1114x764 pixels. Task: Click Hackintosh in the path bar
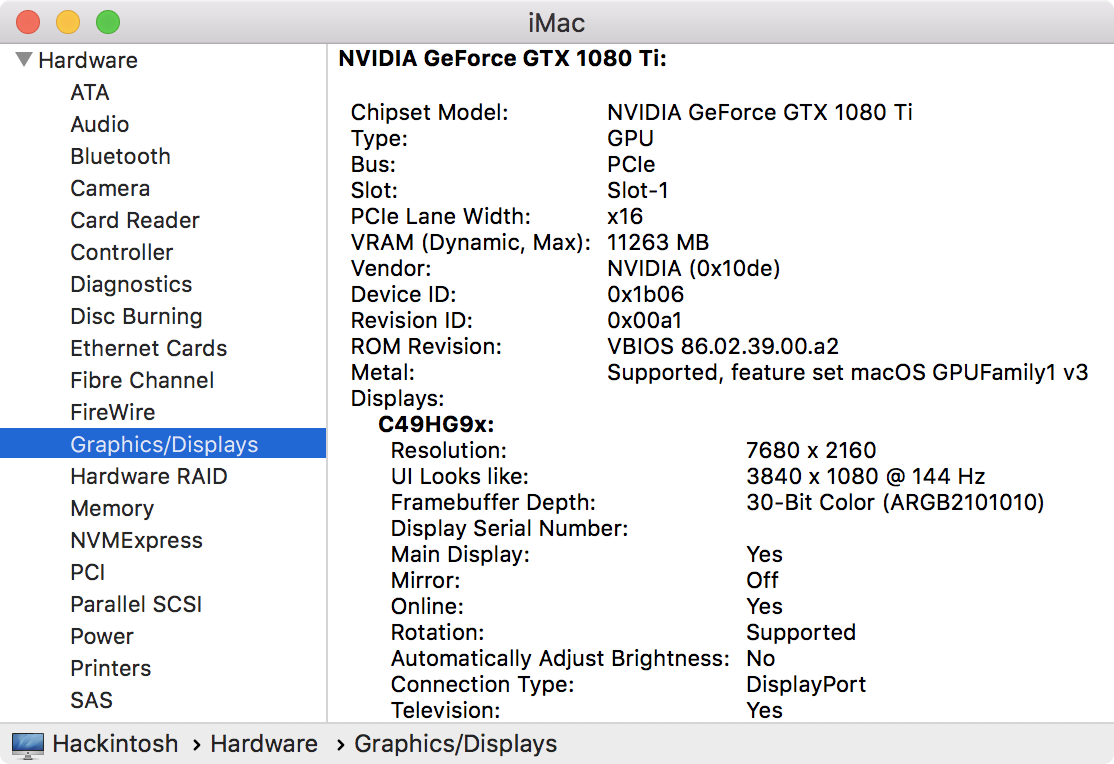click(x=115, y=744)
